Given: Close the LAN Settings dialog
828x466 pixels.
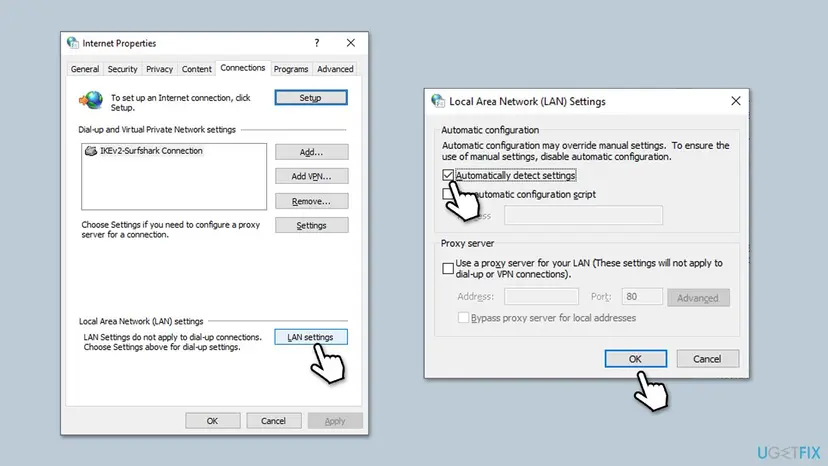Looking at the screenshot, I should [x=736, y=101].
